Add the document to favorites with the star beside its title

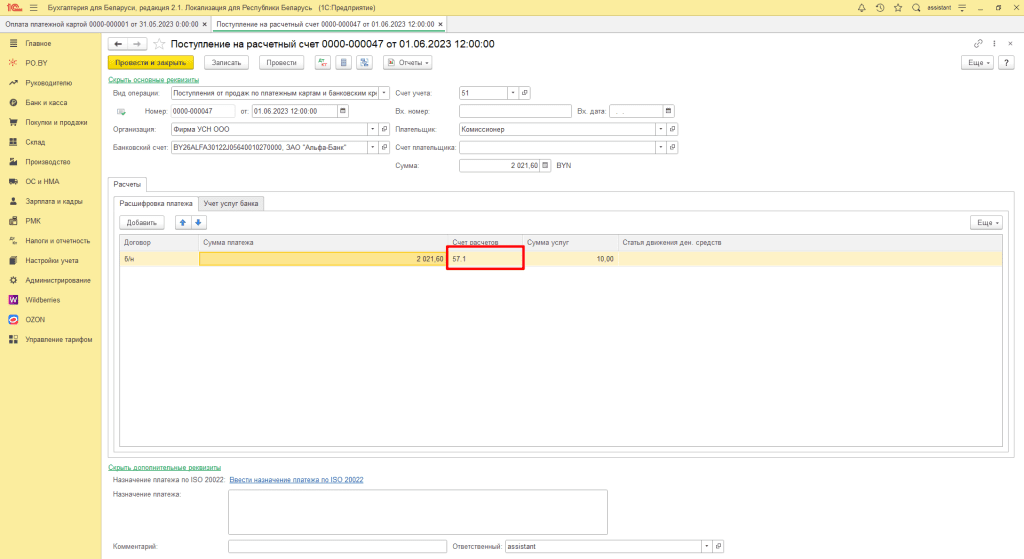tap(159, 44)
